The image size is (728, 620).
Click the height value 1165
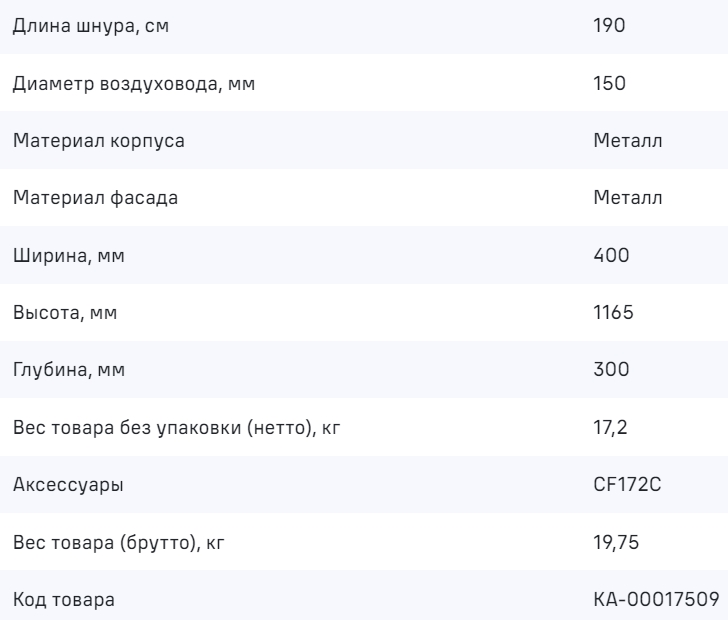point(613,314)
